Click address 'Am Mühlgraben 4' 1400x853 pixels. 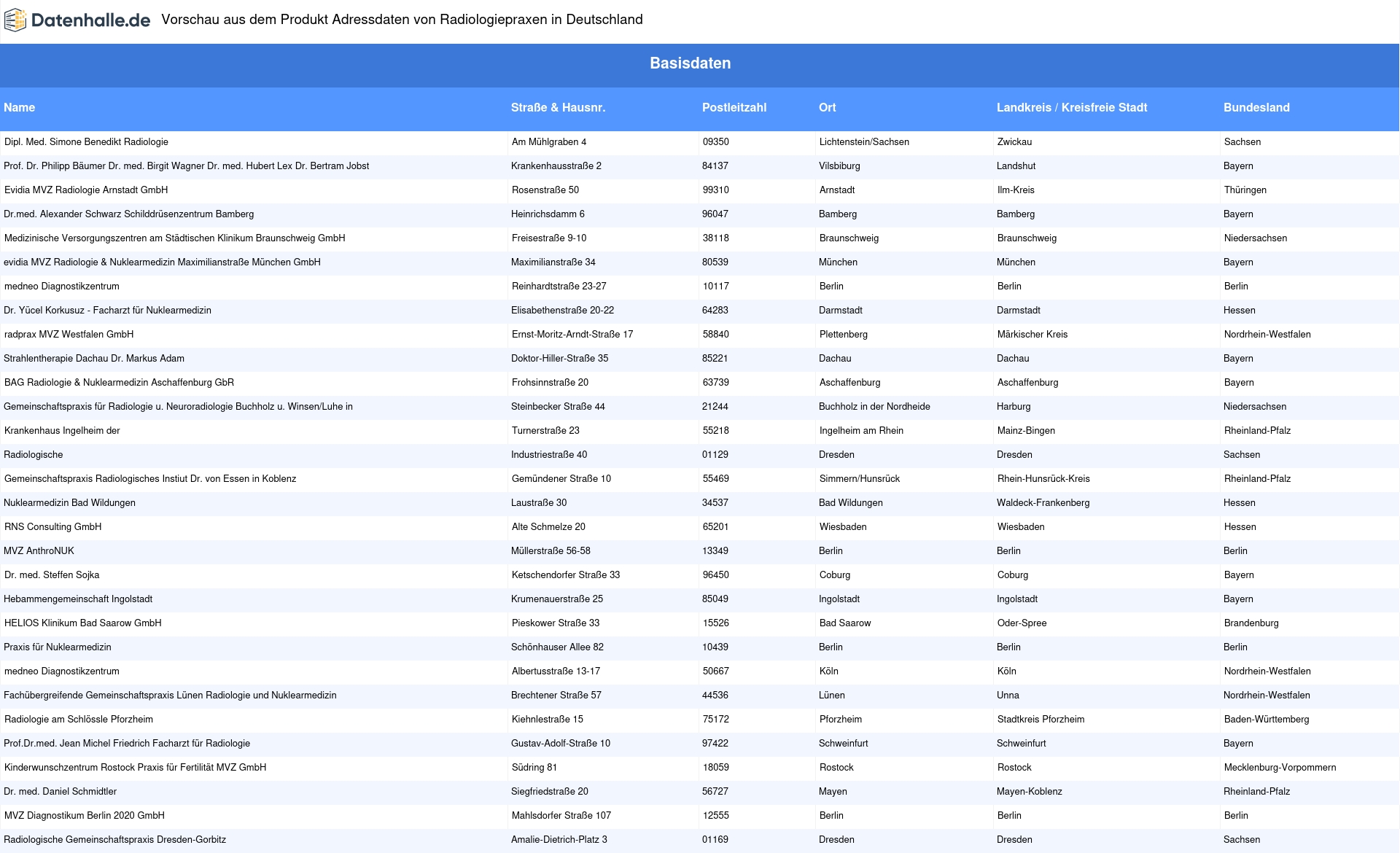point(549,142)
